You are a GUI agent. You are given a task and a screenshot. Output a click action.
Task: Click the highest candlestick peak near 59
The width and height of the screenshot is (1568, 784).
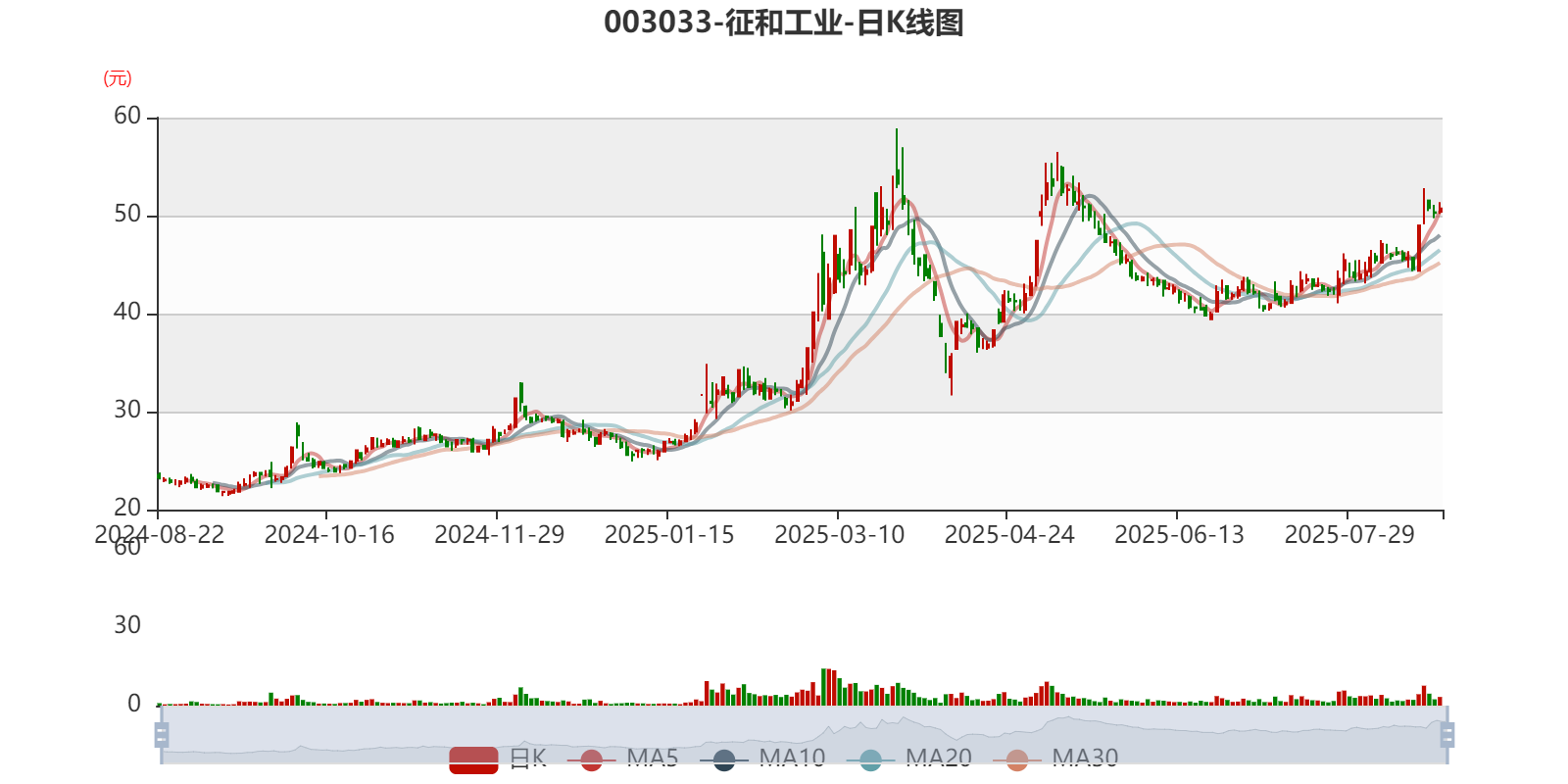pyautogui.click(x=896, y=157)
